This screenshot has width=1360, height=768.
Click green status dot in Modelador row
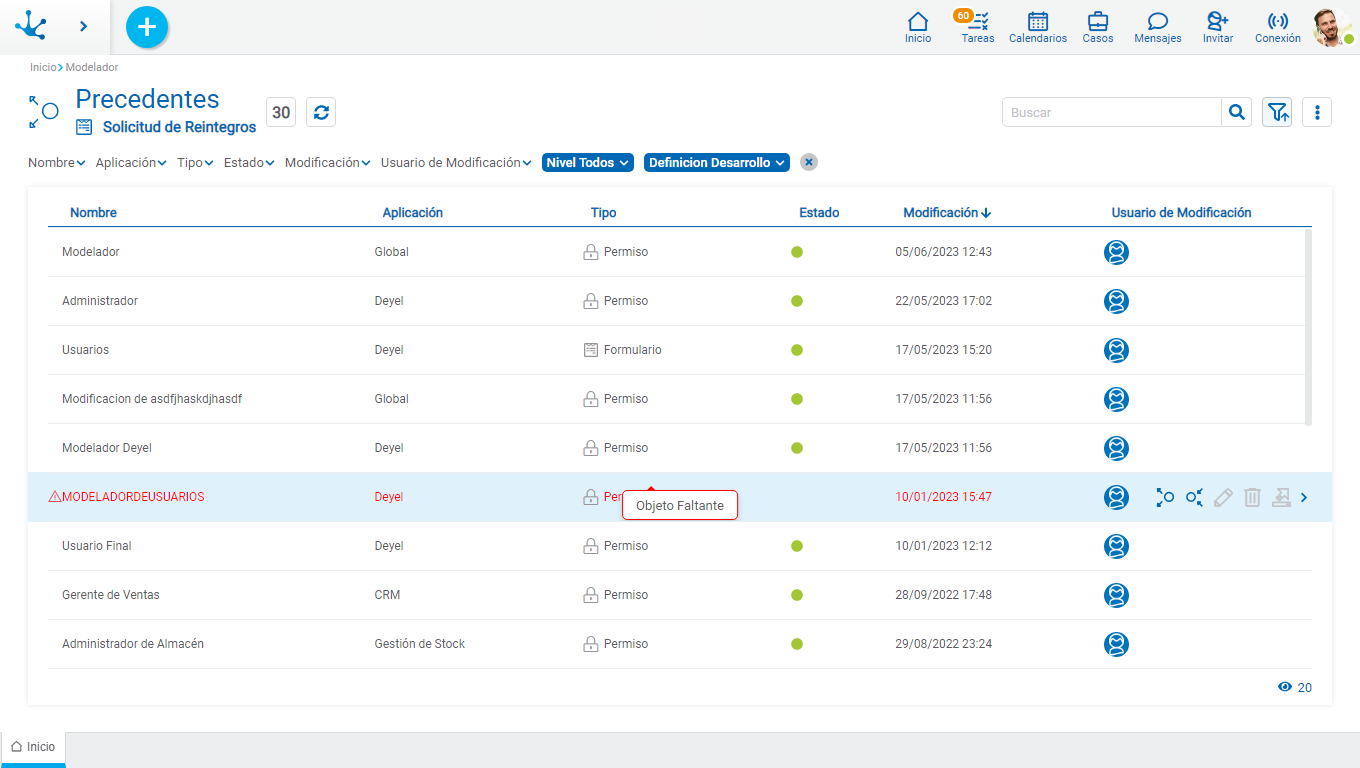pos(797,252)
